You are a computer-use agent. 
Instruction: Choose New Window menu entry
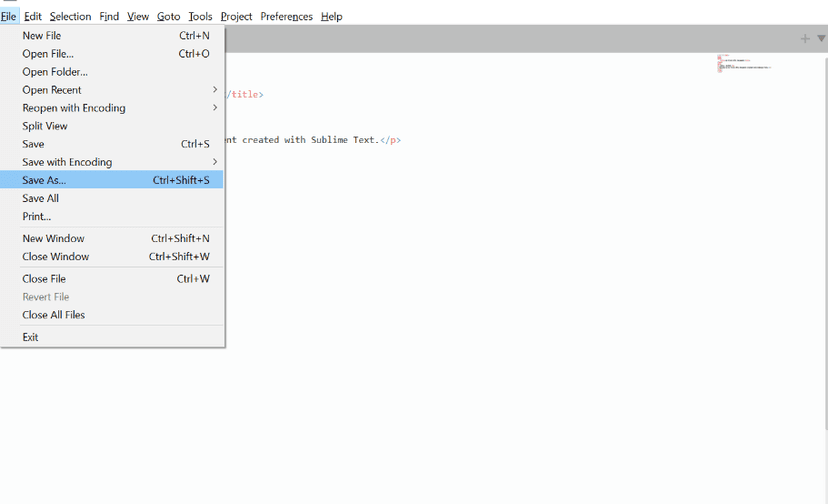[112, 238]
